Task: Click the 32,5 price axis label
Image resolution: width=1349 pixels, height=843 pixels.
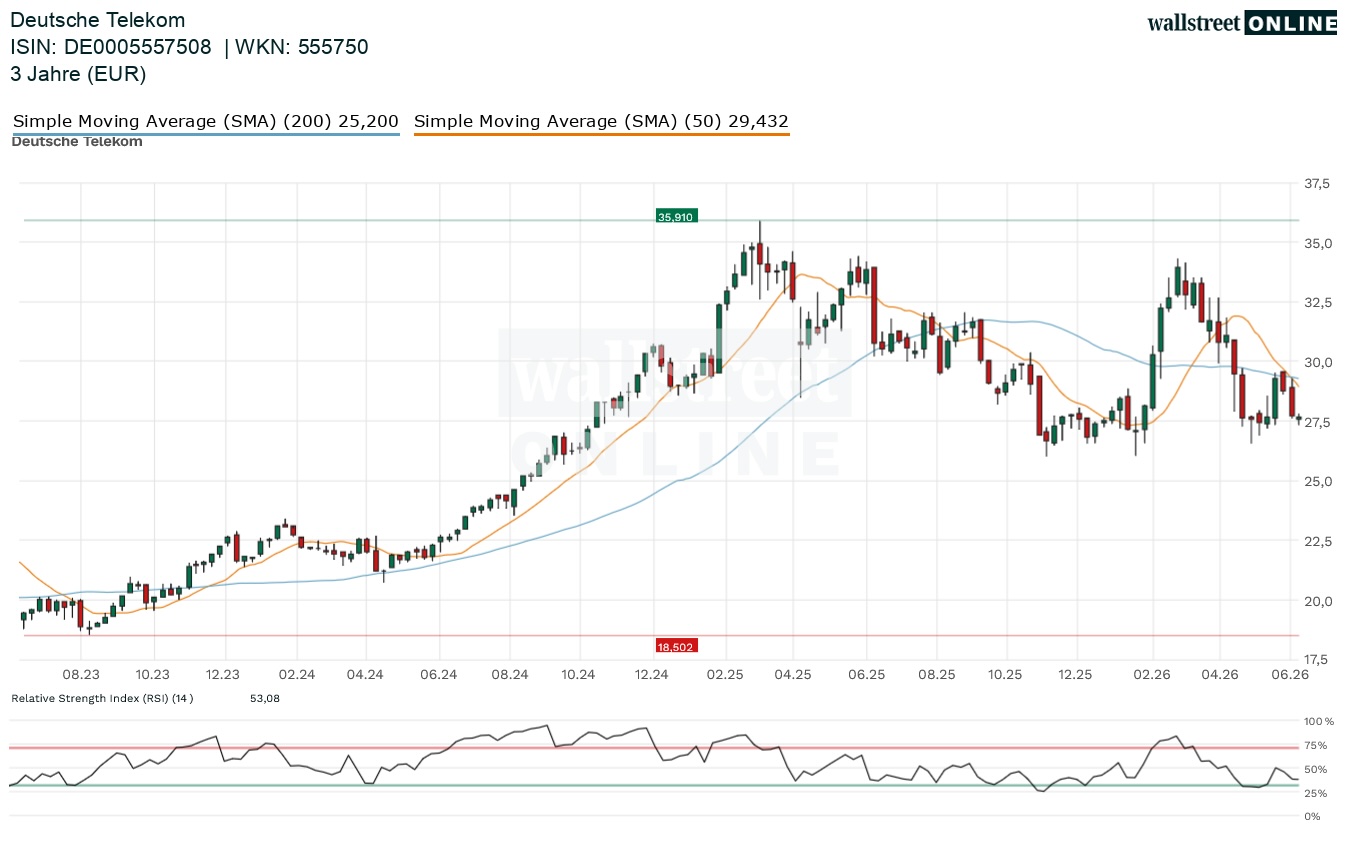Action: pyautogui.click(x=1318, y=303)
